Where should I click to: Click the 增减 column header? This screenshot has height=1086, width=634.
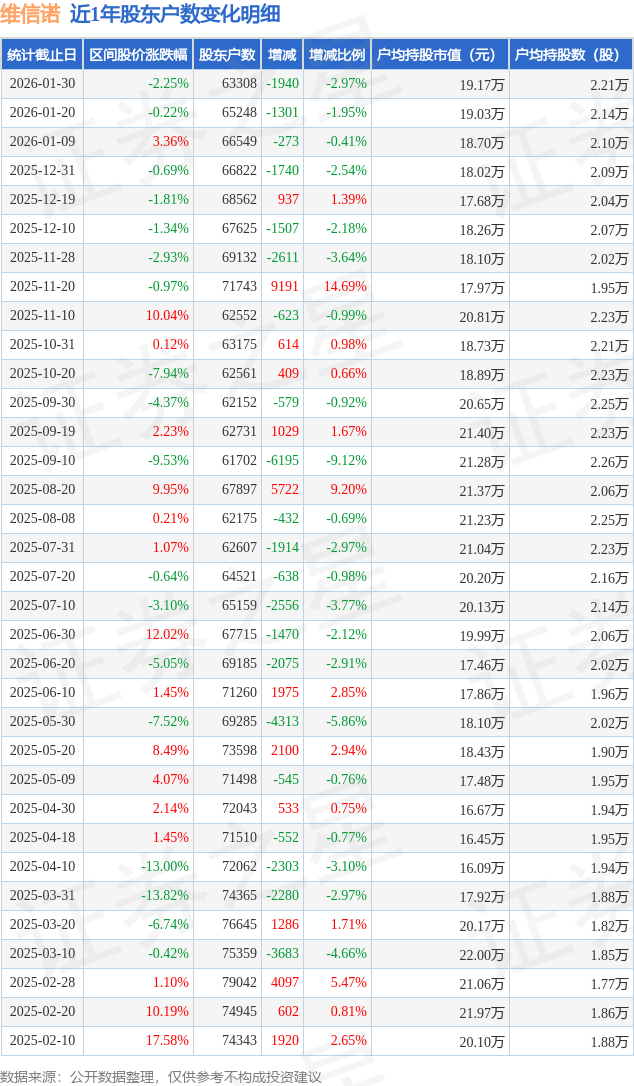[x=282, y=55]
